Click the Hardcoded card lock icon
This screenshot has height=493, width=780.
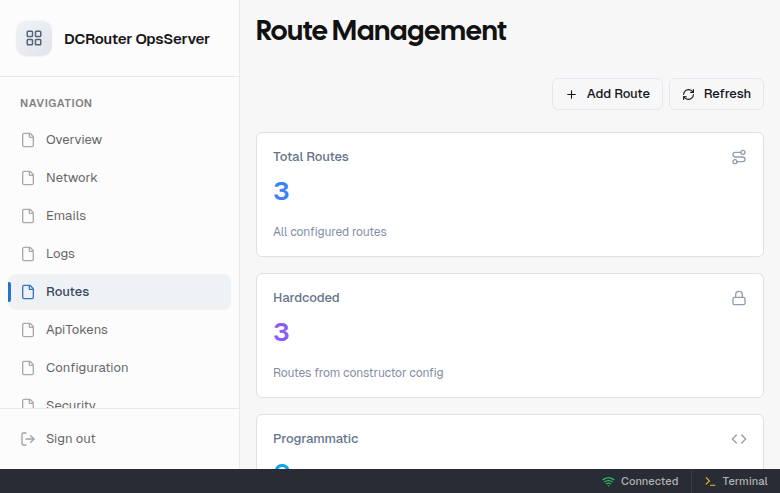738,298
